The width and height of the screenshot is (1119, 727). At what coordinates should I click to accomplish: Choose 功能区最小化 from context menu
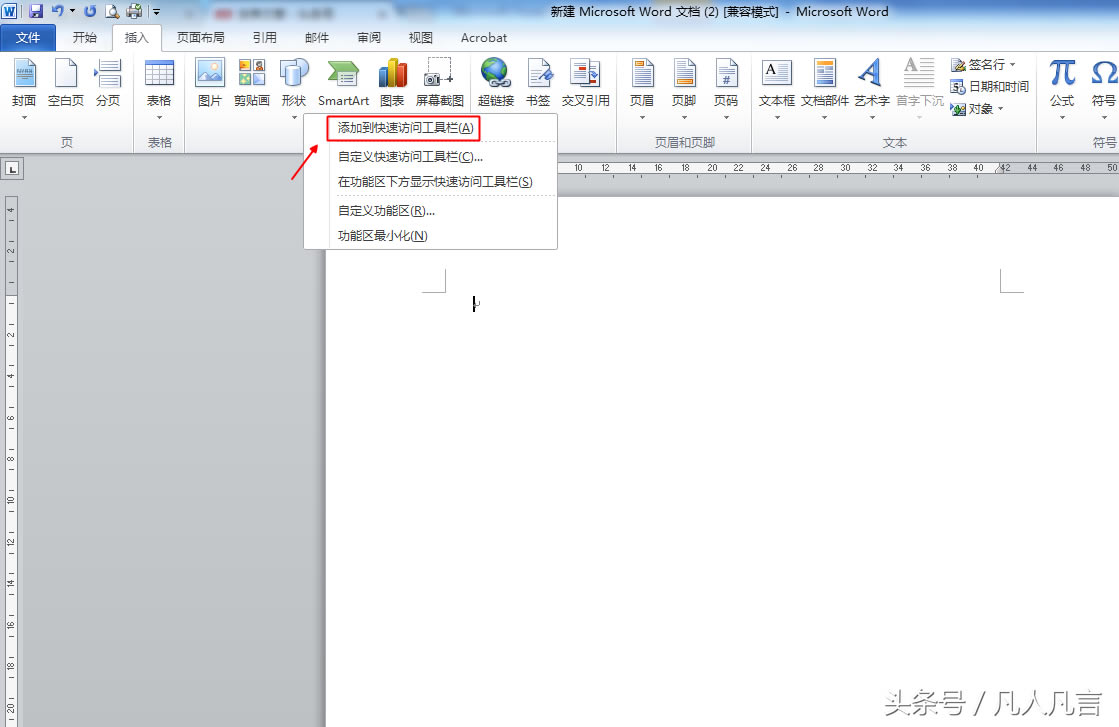tap(383, 236)
